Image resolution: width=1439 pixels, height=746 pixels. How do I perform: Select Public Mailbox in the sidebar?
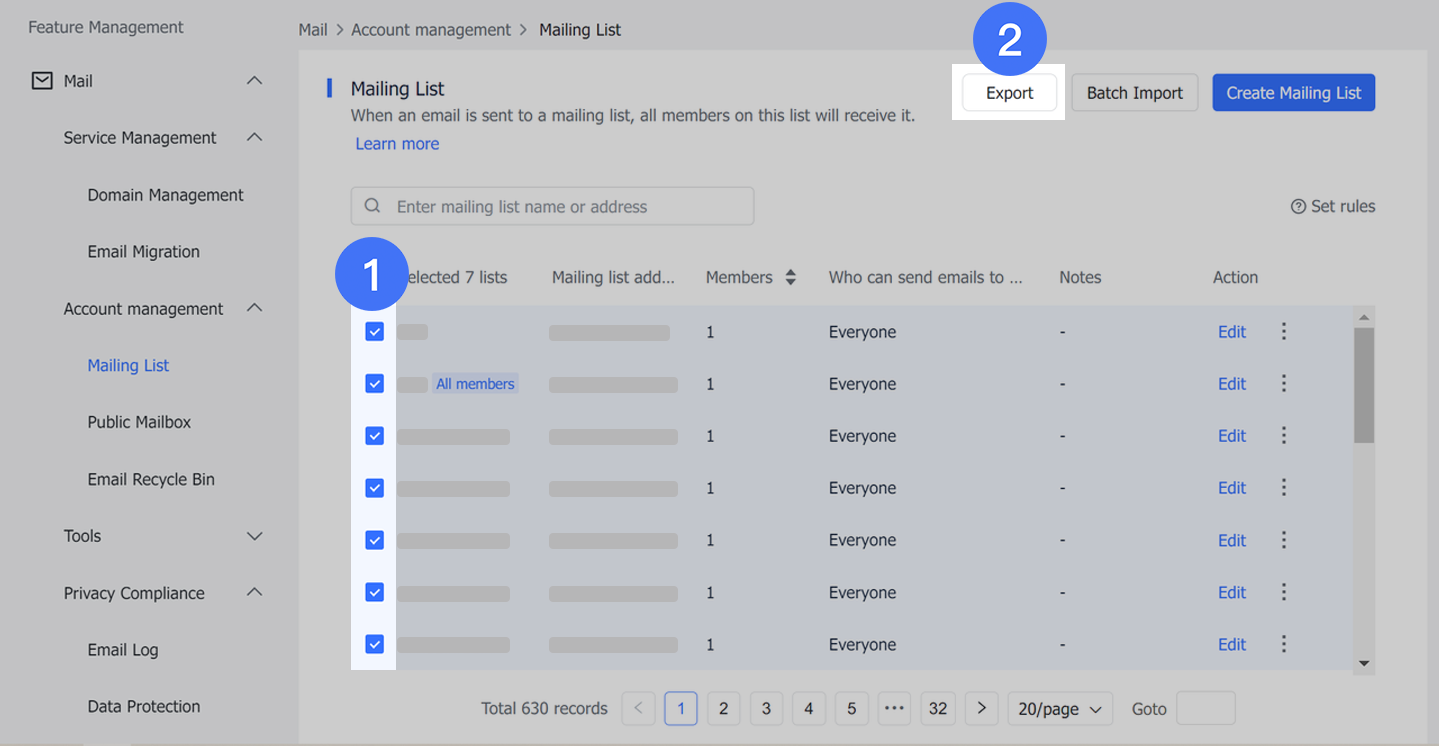(138, 421)
